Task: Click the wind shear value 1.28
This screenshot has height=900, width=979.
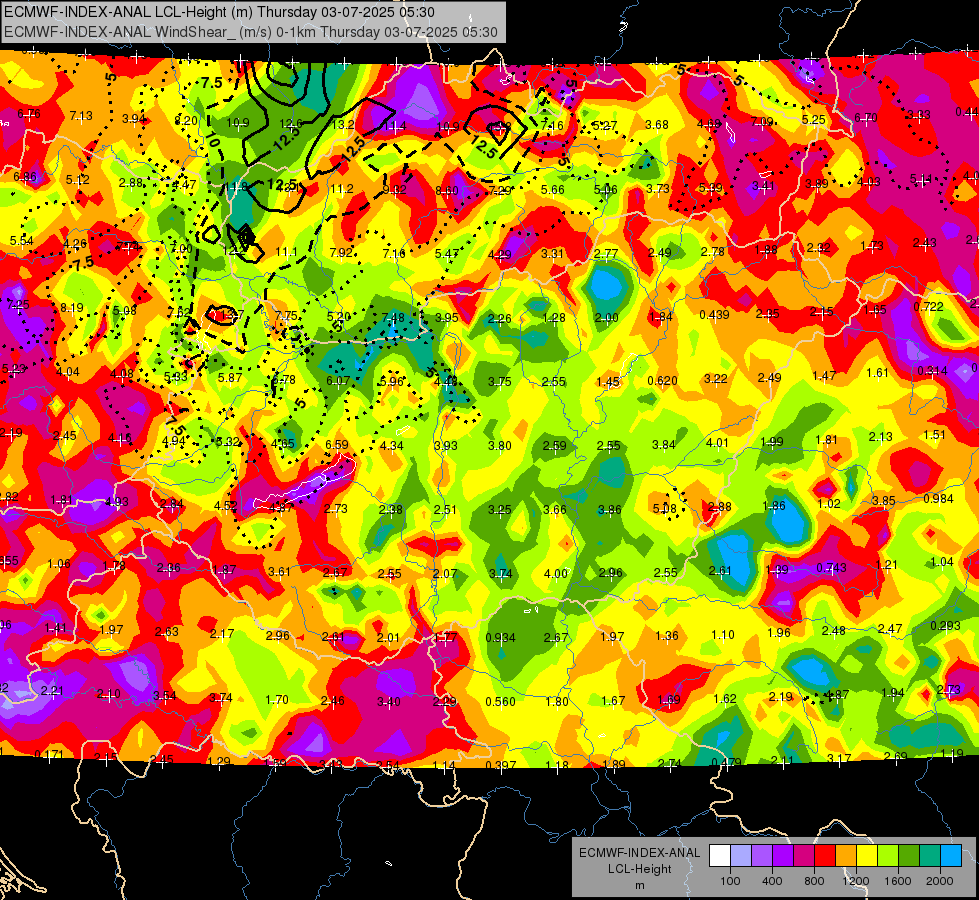Action: coord(554,318)
